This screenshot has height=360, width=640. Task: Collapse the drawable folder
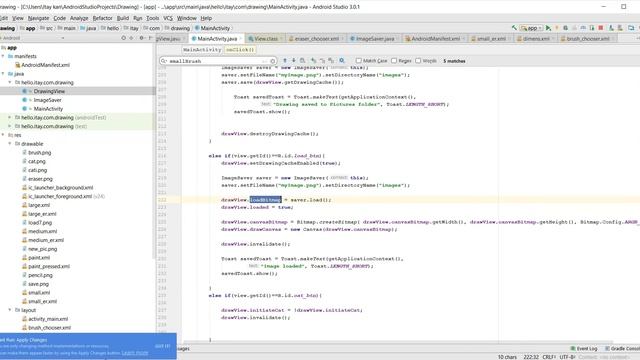pos(10,144)
